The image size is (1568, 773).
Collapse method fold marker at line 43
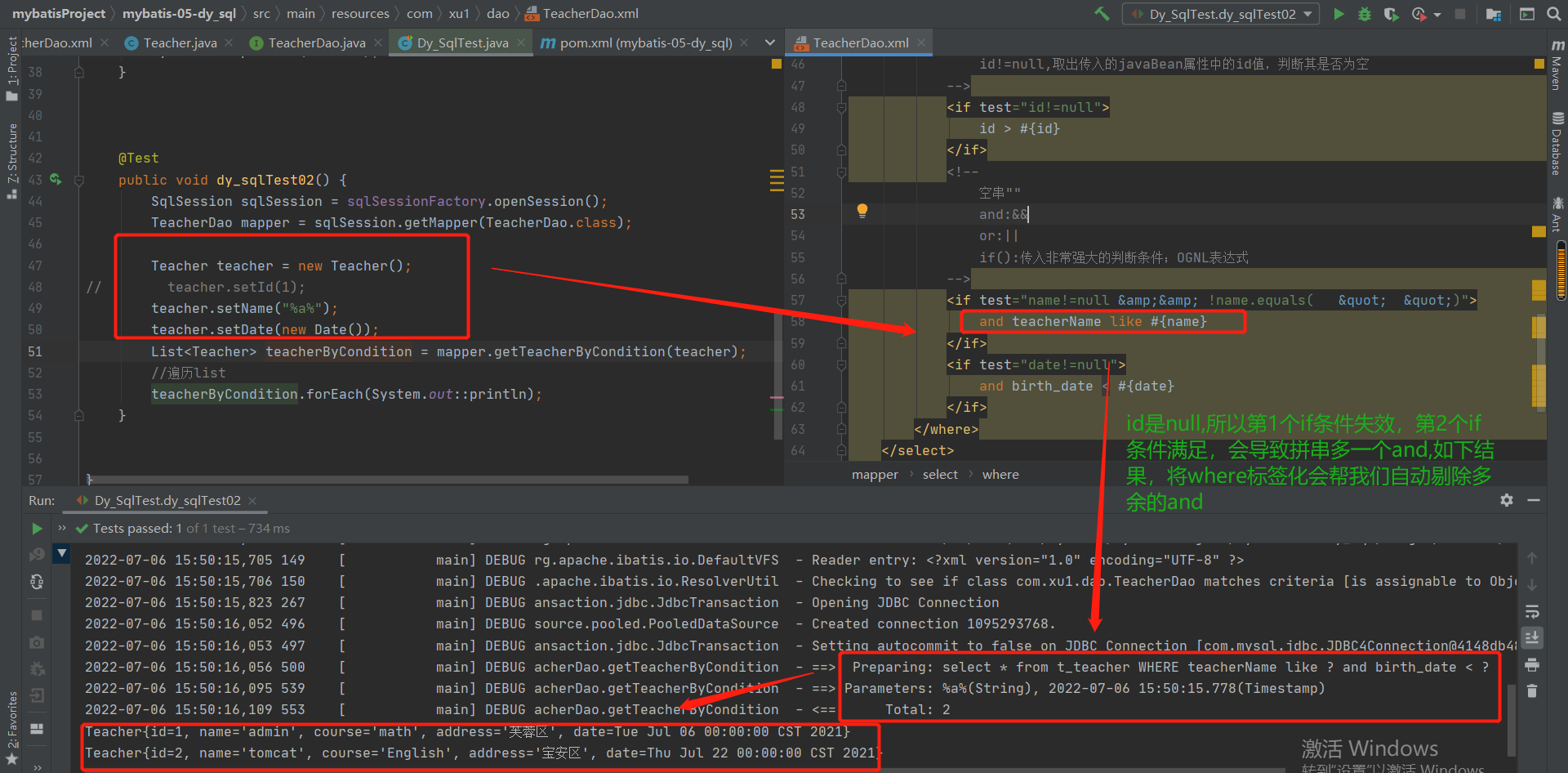[79, 180]
